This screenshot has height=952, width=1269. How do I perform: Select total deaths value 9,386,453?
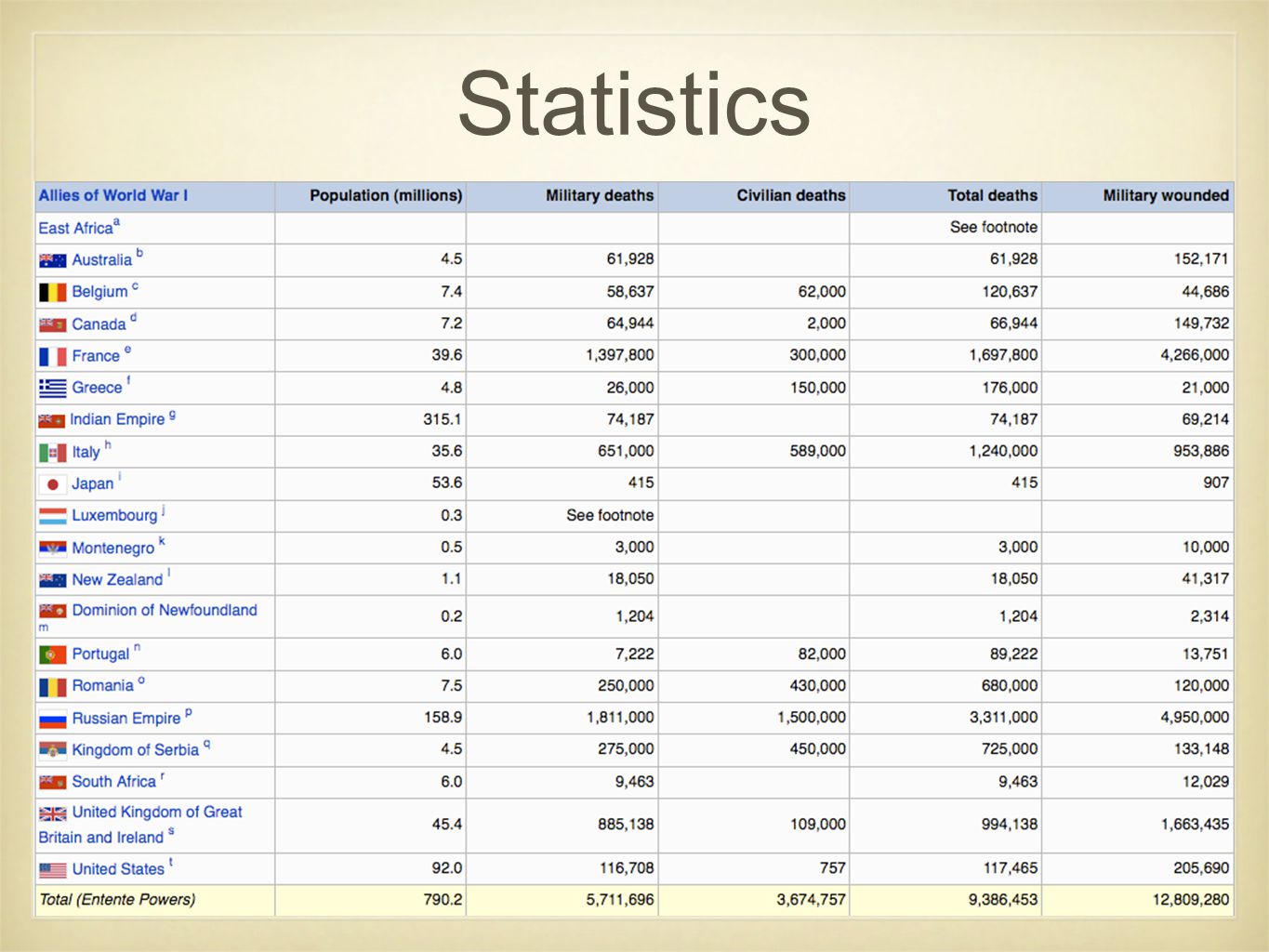coord(1003,900)
